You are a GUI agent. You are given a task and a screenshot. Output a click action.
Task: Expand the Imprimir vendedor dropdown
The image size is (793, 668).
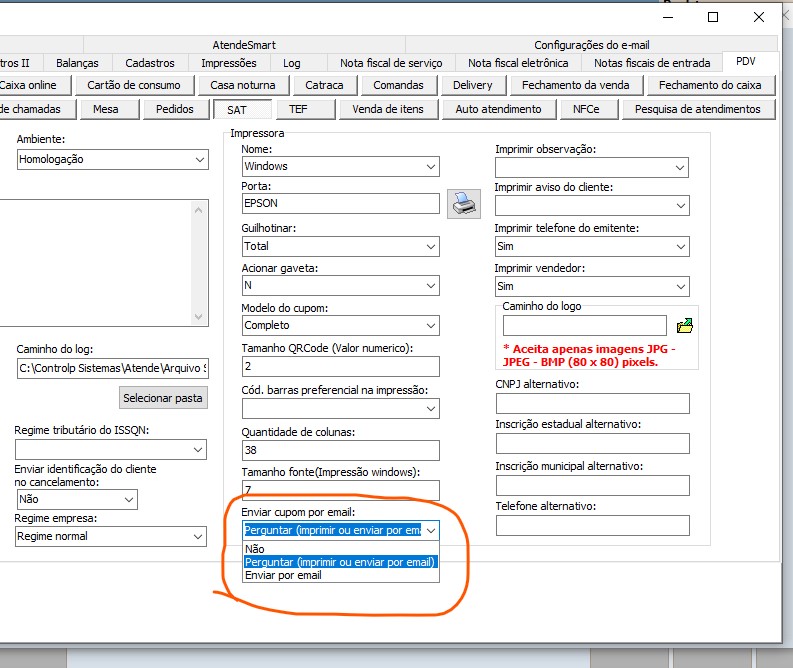click(592, 286)
